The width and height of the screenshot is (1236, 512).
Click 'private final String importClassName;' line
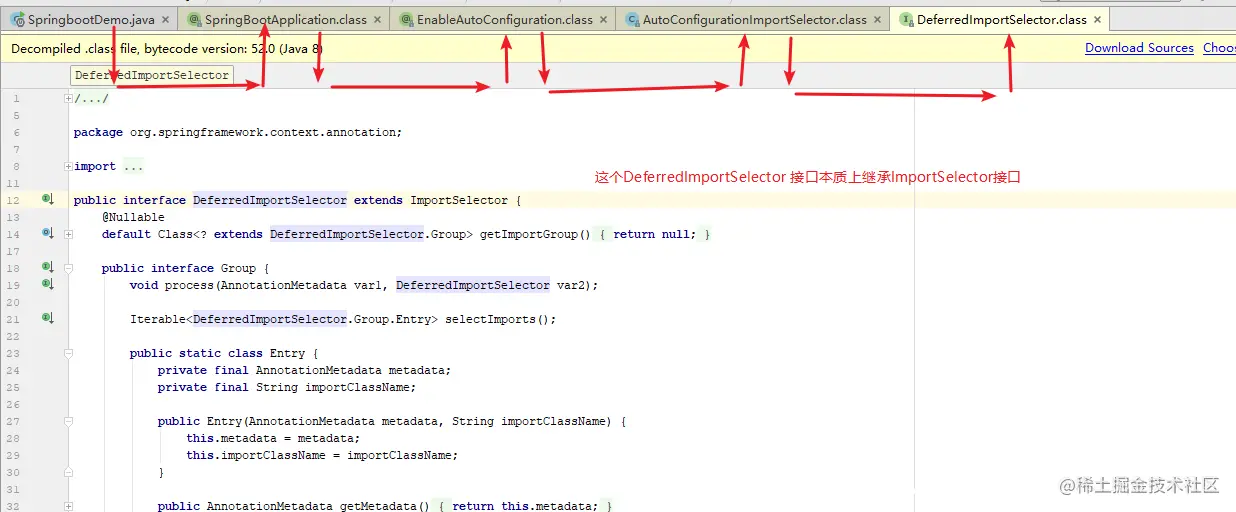click(287, 387)
